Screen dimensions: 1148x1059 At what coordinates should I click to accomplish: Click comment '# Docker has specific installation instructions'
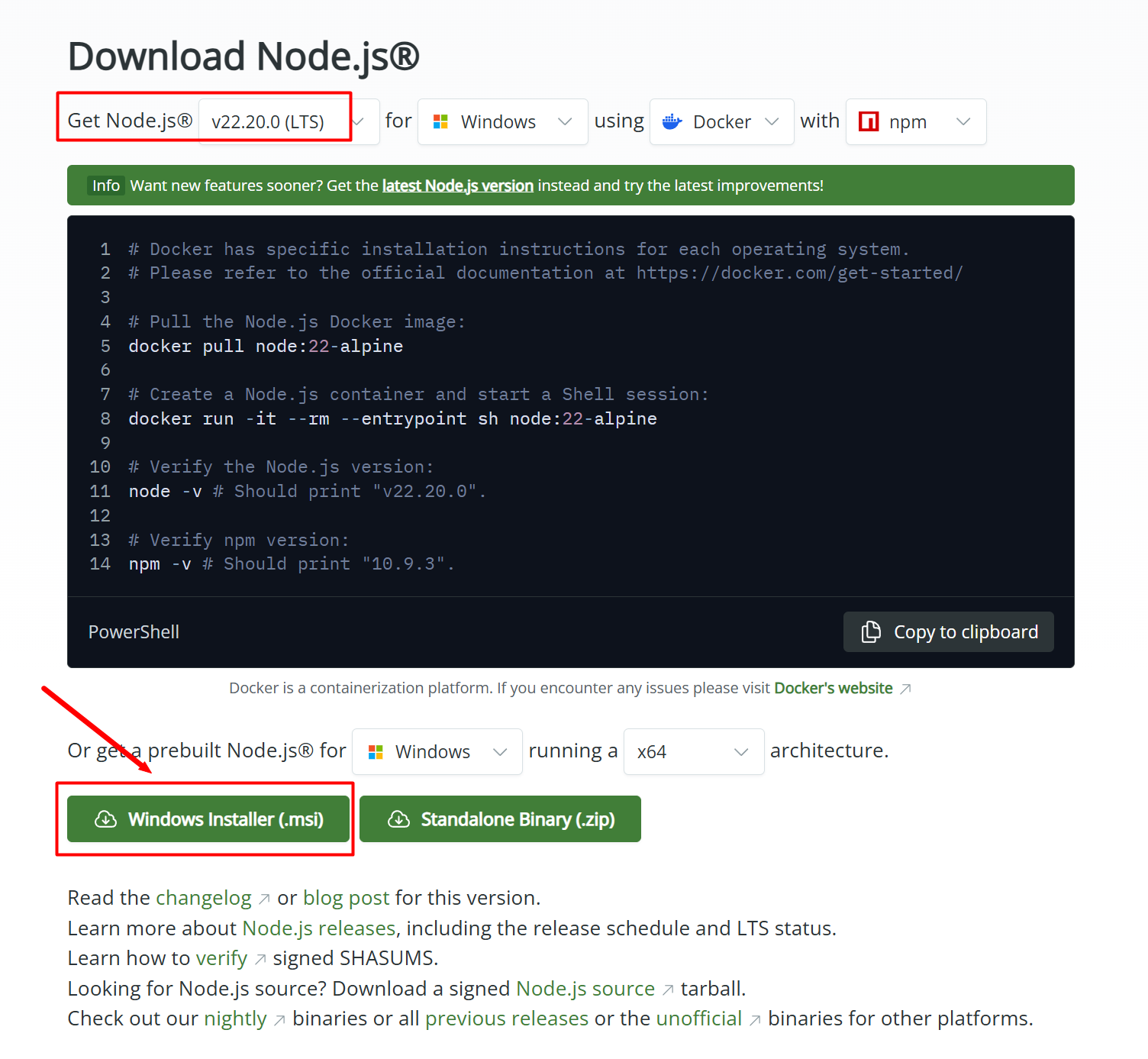[x=519, y=249]
